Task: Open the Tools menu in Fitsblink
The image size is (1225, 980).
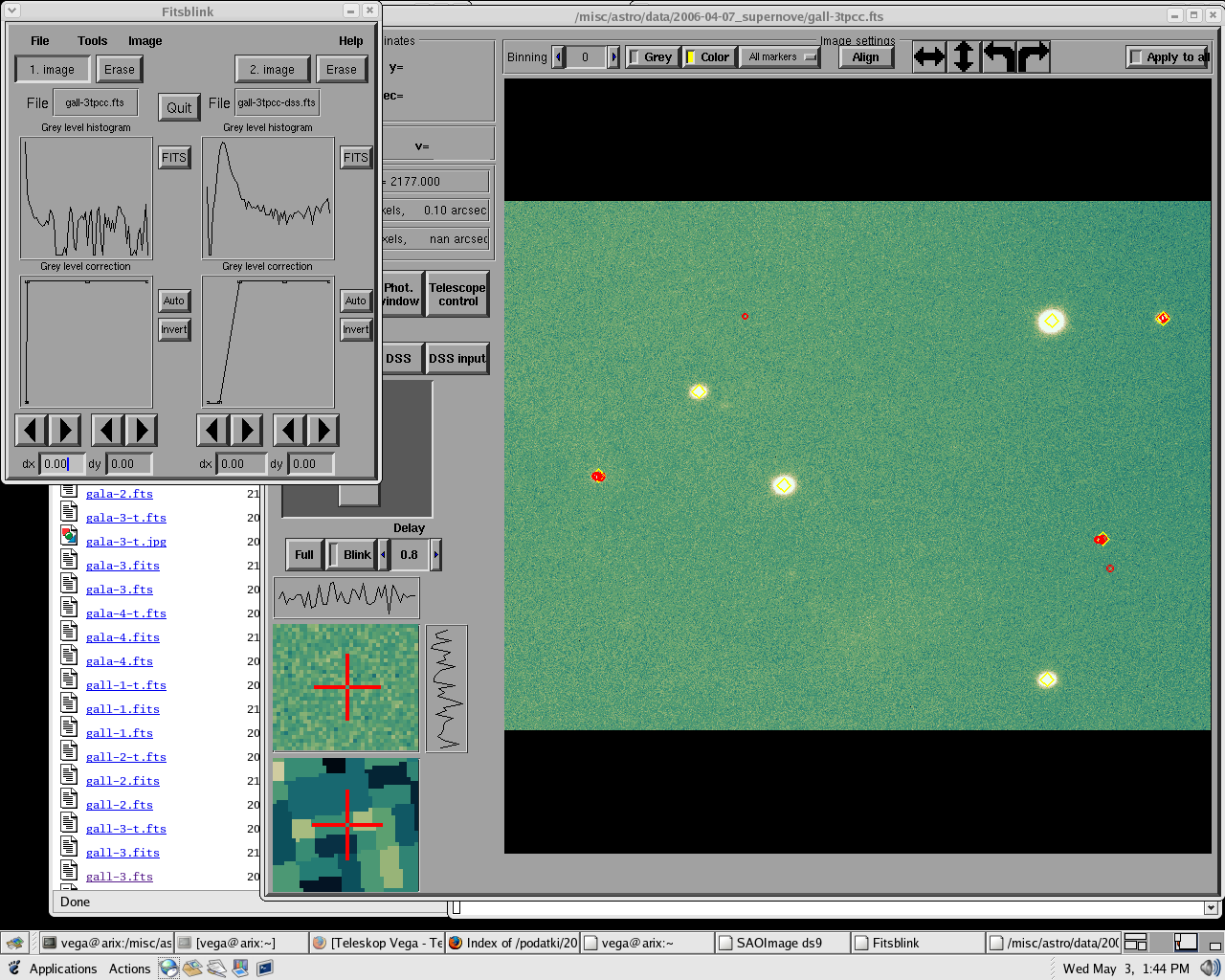Action: [x=92, y=41]
